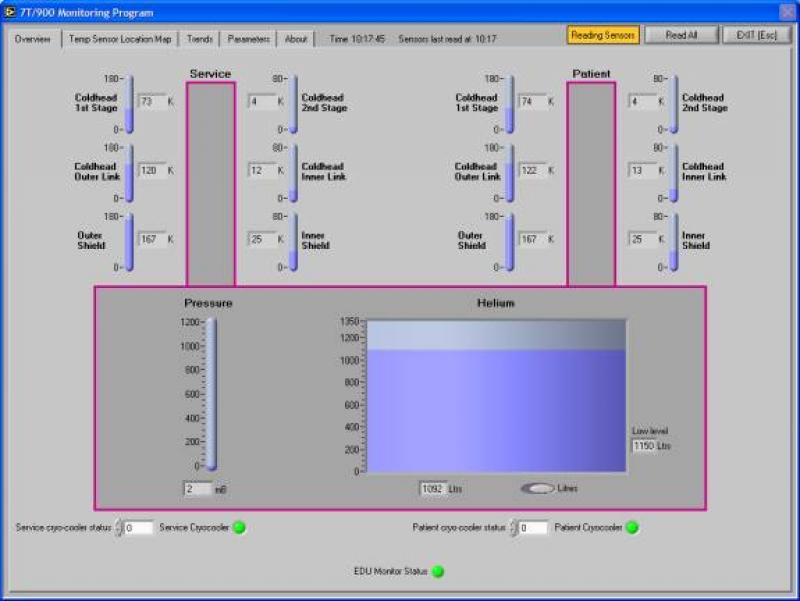Click the Helium heading label

(496, 303)
